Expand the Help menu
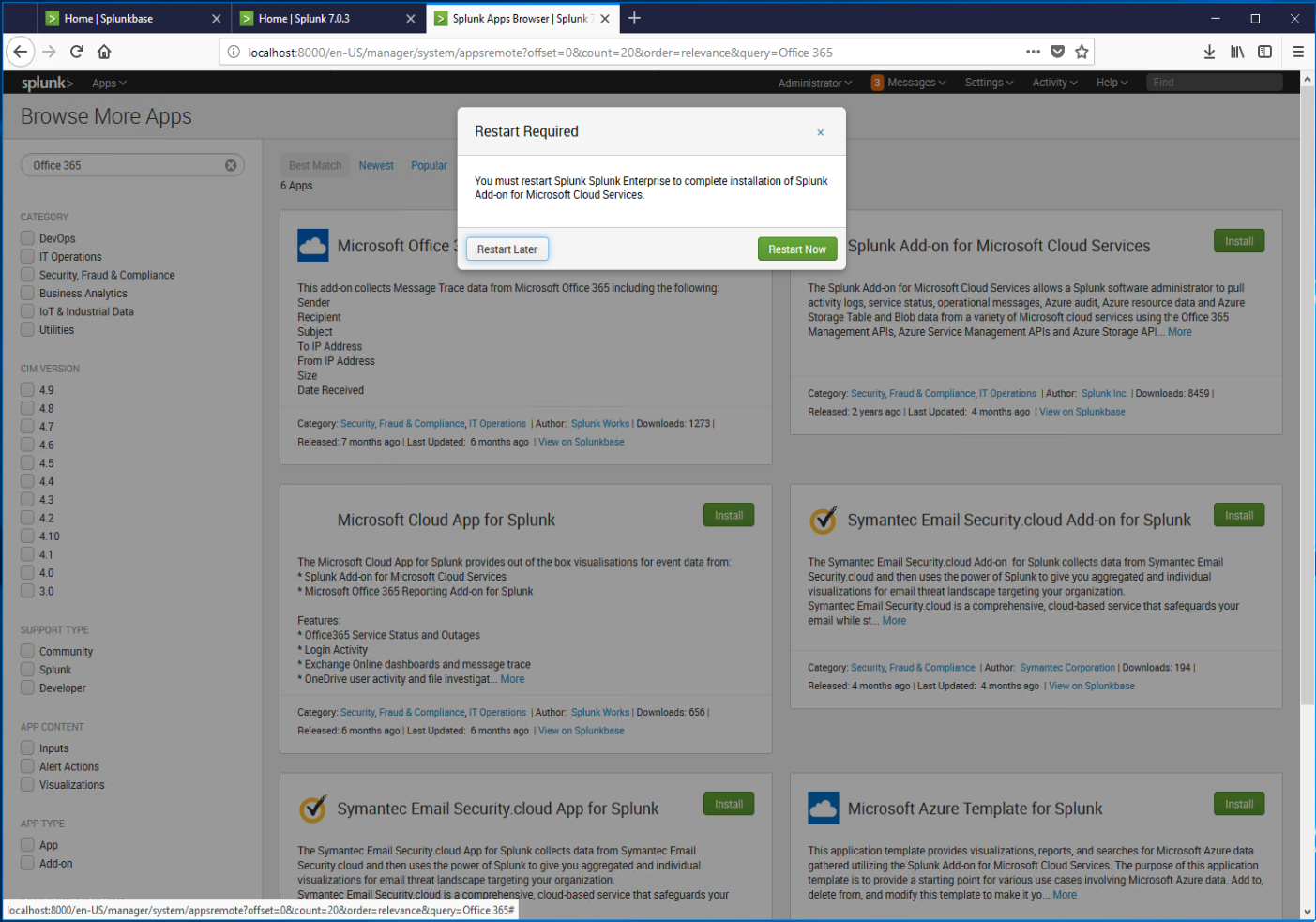Image resolution: width=1316 pixels, height=922 pixels. click(1111, 83)
